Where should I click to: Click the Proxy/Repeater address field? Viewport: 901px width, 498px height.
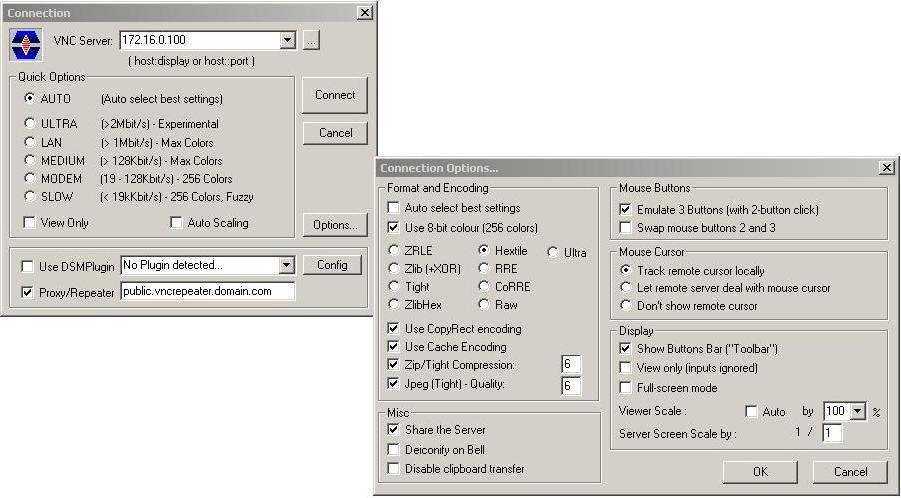pos(207,292)
